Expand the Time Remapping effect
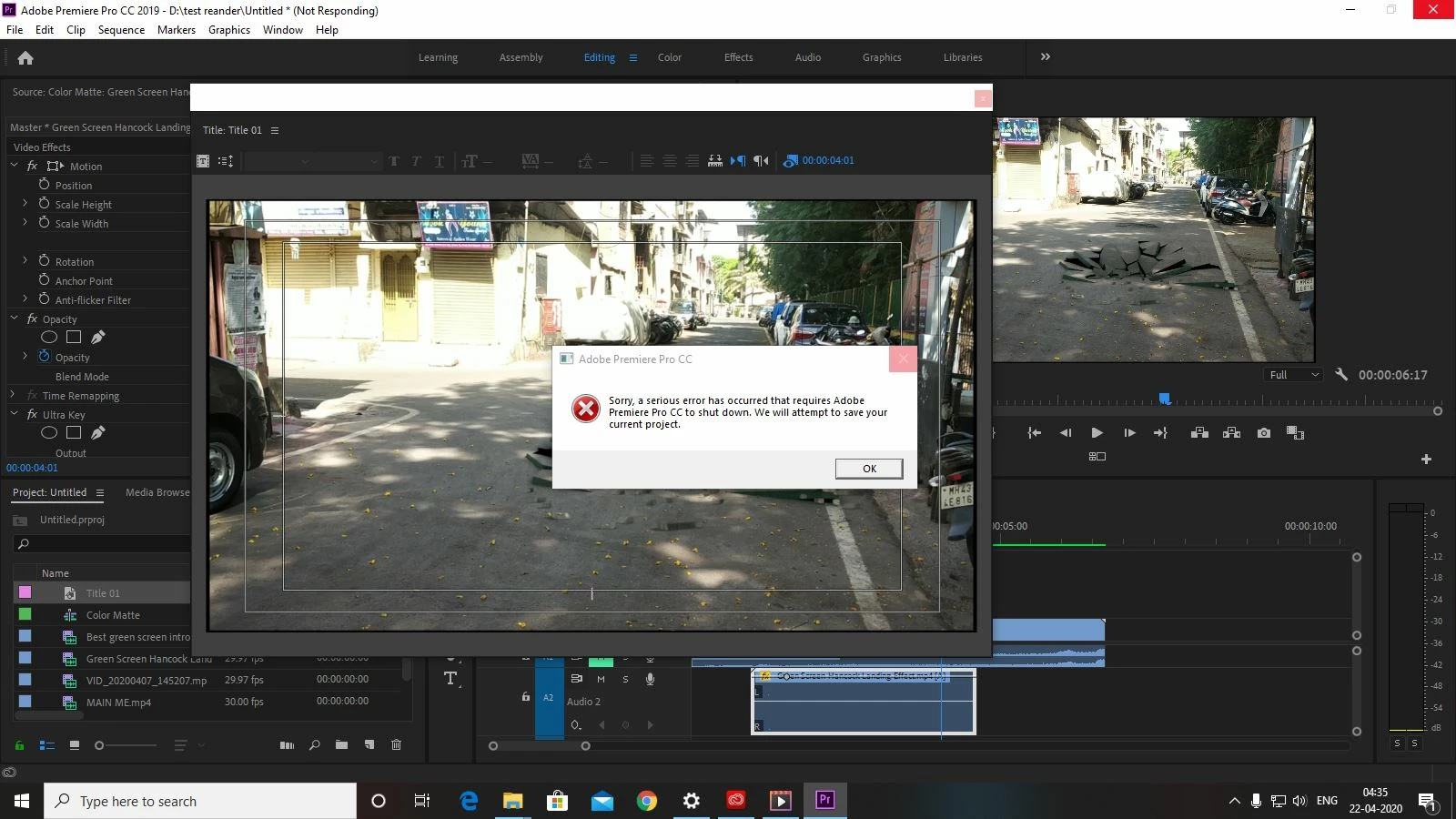This screenshot has height=819, width=1456. [x=14, y=395]
